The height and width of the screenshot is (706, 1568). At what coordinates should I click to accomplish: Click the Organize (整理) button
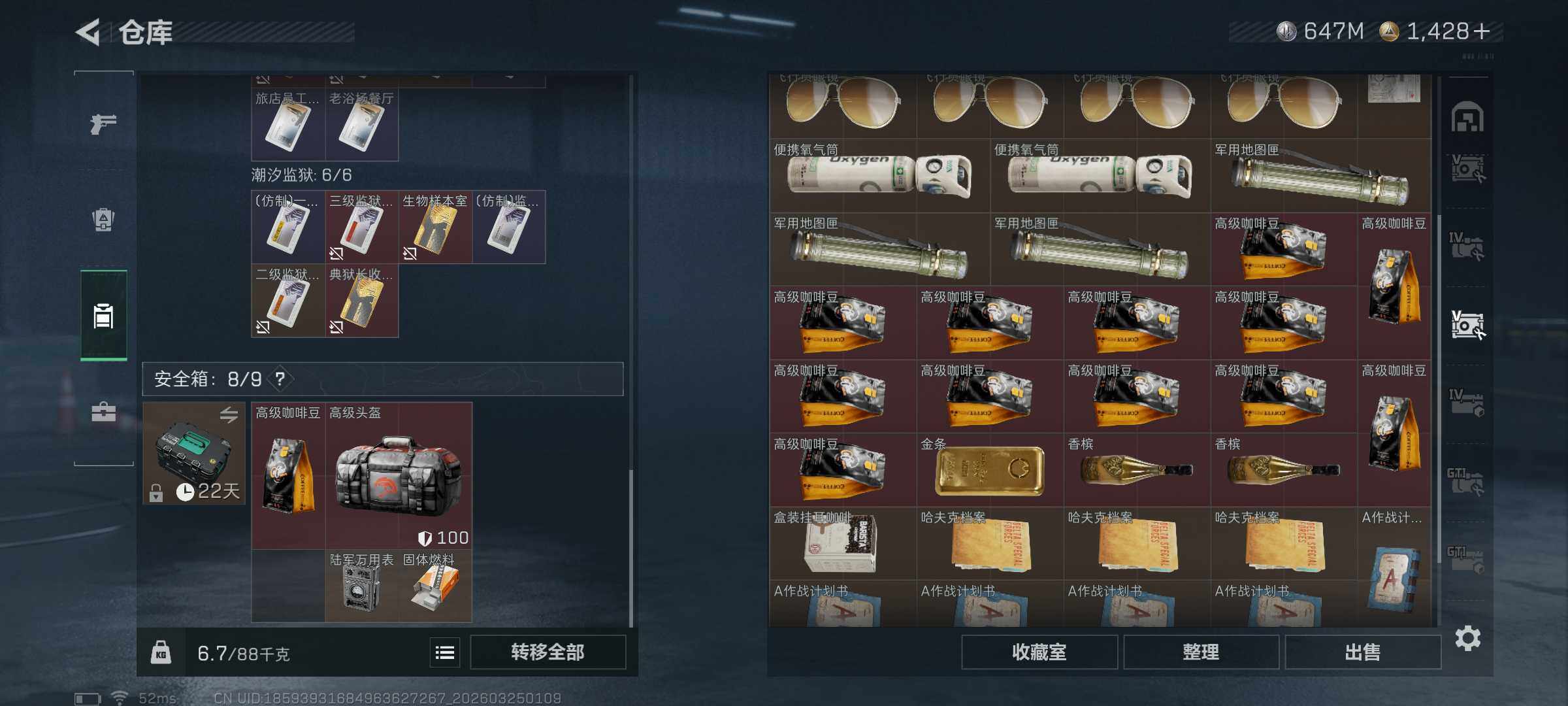pos(1201,652)
